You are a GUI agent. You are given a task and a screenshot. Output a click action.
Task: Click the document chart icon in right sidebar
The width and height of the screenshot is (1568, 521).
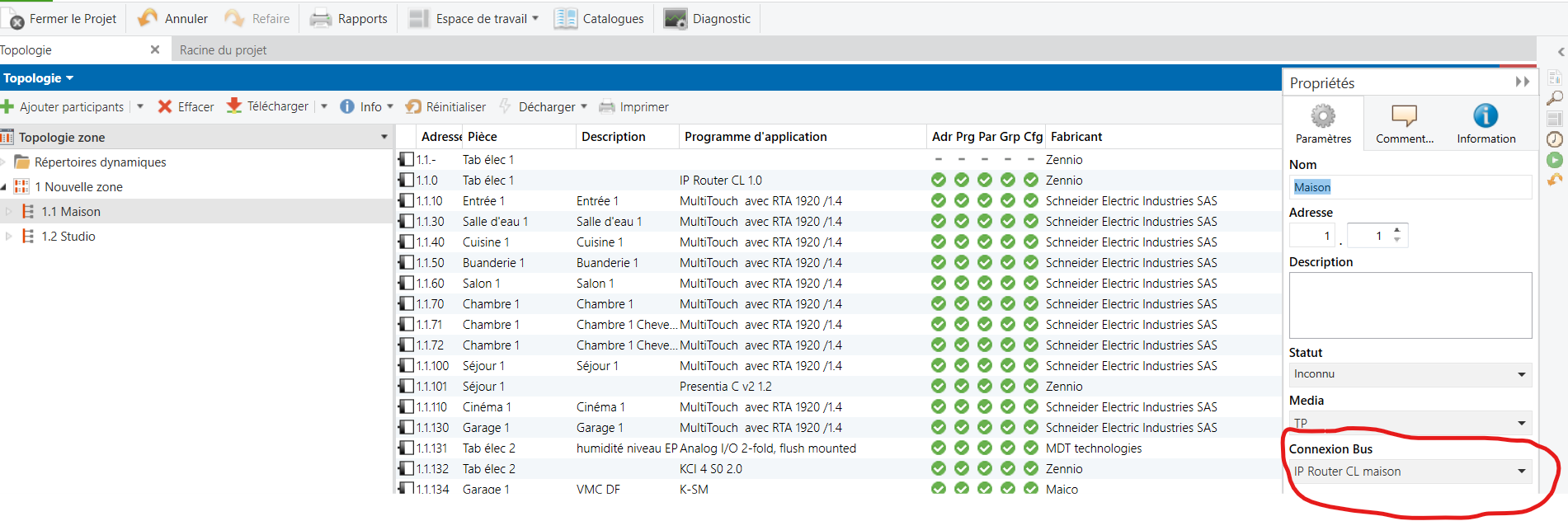tap(1555, 77)
